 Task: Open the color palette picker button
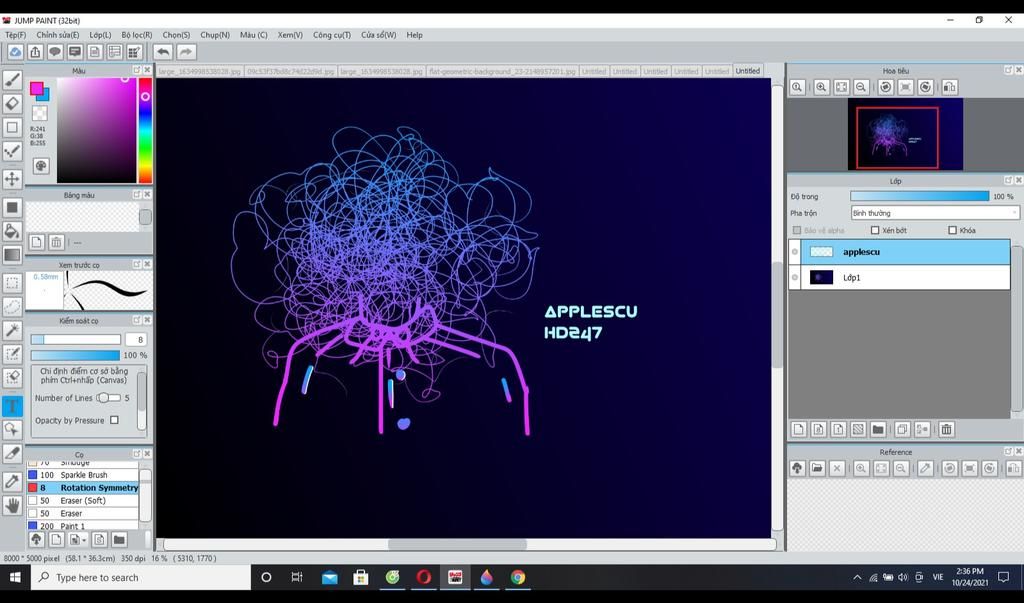coord(40,166)
